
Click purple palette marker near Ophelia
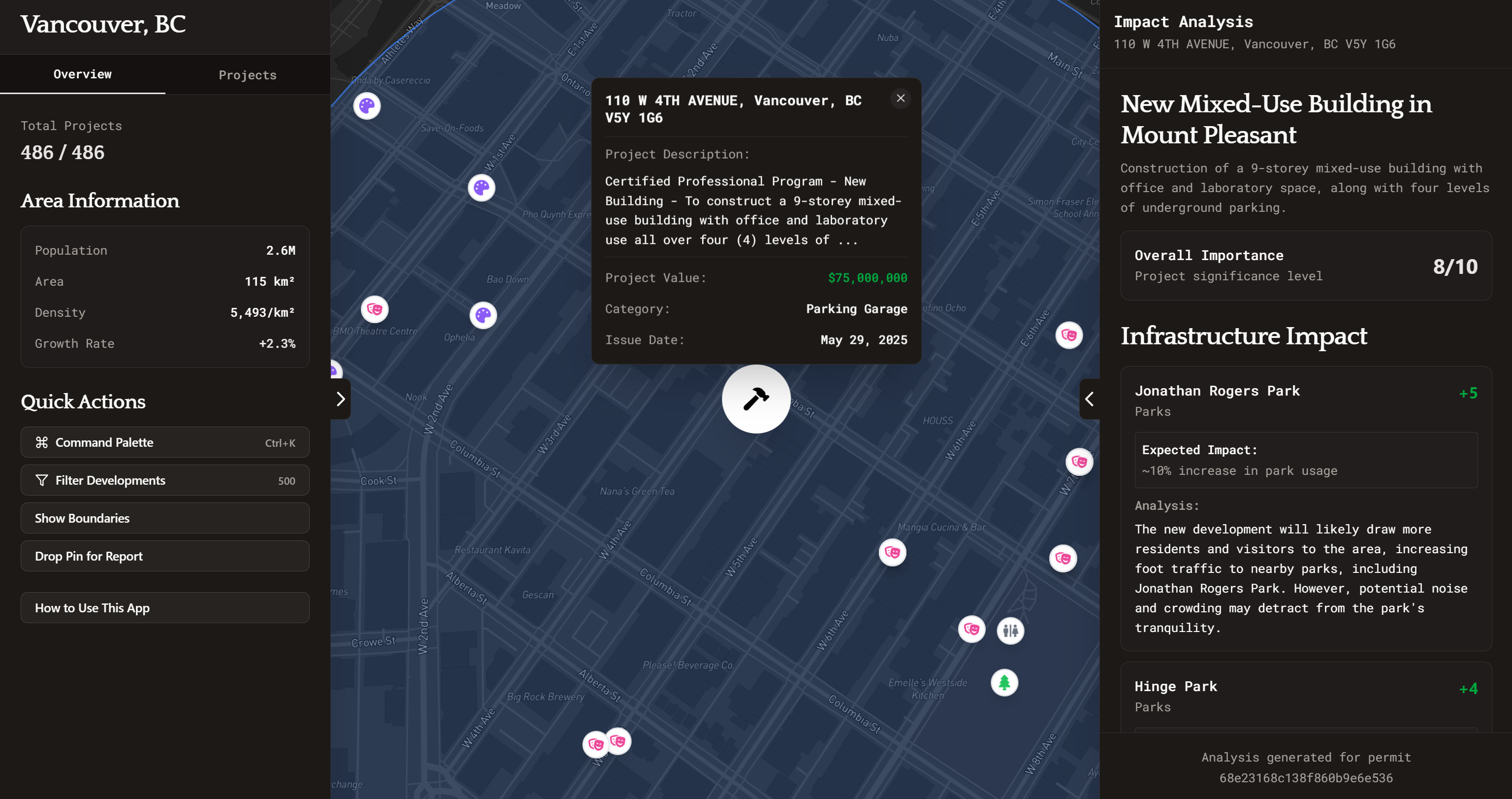point(483,315)
